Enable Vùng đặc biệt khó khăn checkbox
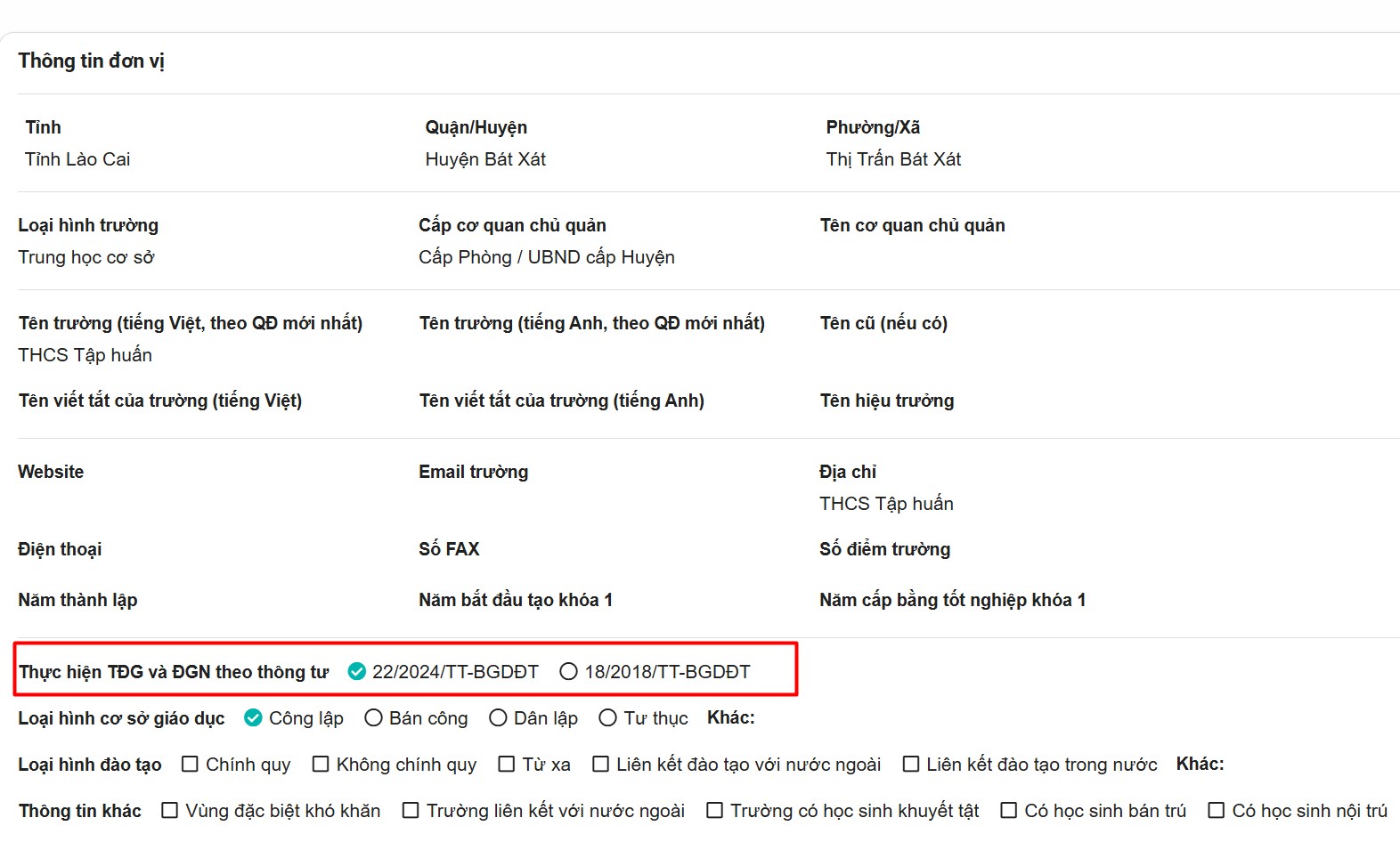 pos(169,811)
